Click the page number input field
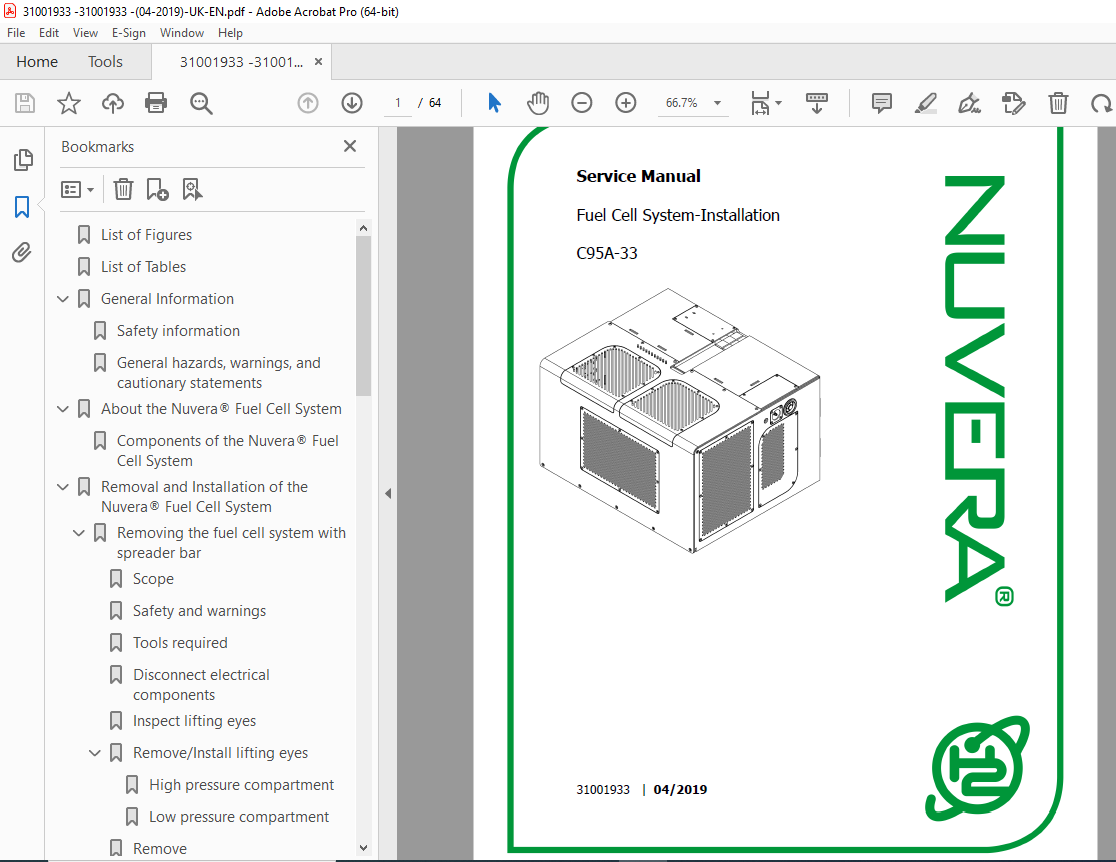The width and height of the screenshot is (1116, 862). (x=398, y=103)
